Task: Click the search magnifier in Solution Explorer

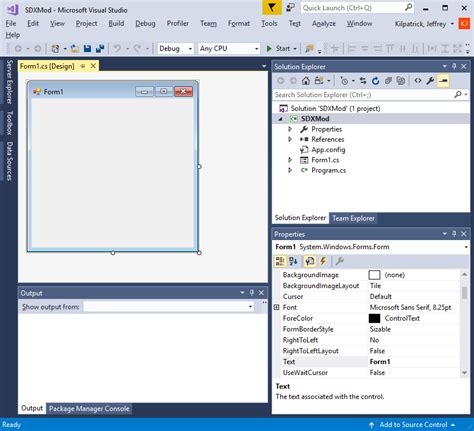Action: 458,95
